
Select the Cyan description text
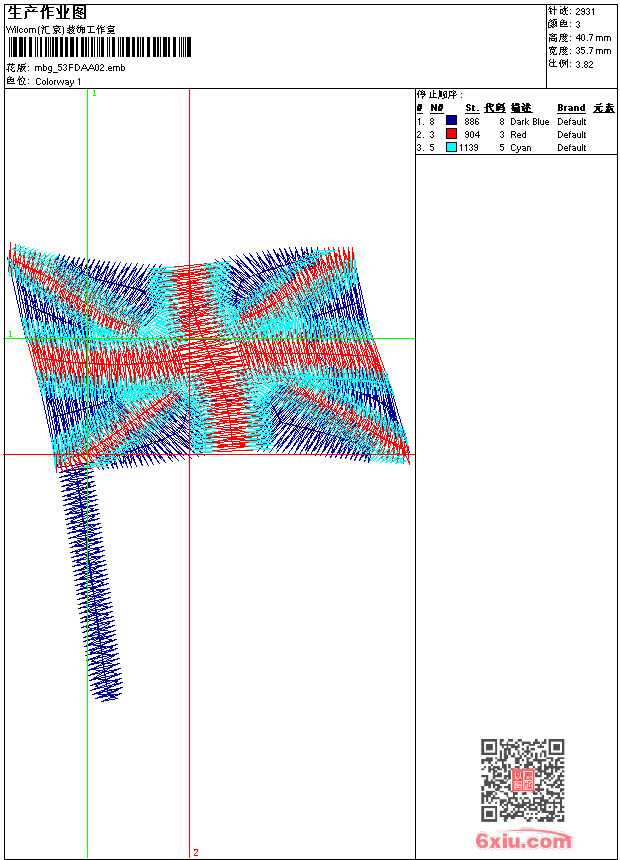[x=521, y=148]
